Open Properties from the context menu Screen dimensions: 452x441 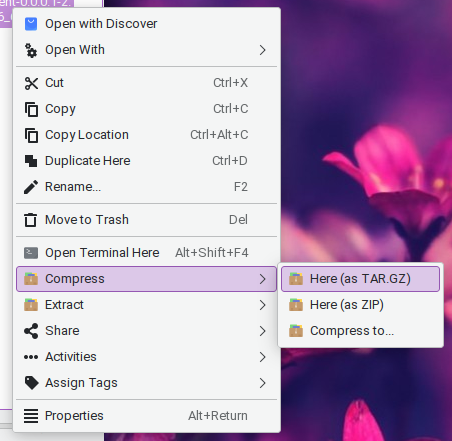(146, 416)
